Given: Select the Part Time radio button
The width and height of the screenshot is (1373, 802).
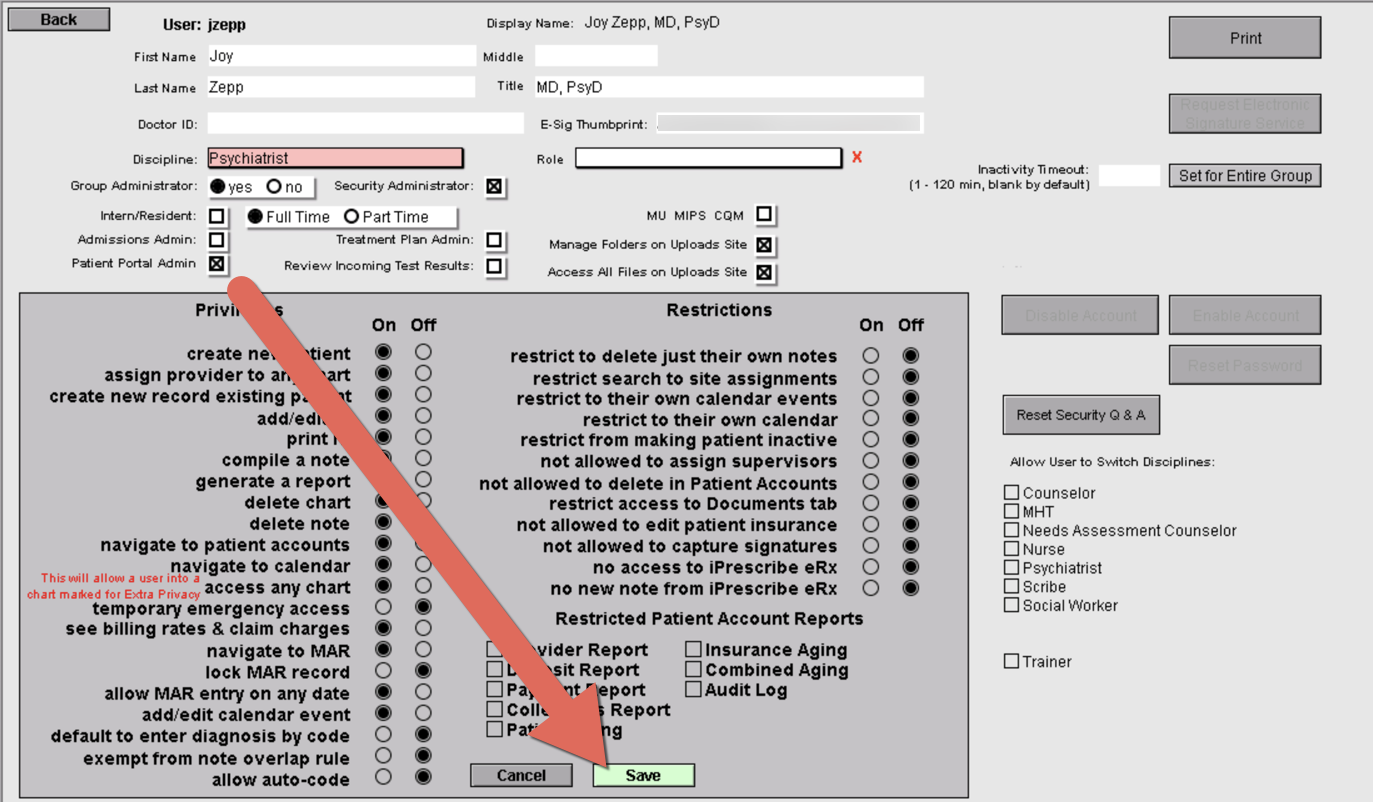Looking at the screenshot, I should coord(351,217).
